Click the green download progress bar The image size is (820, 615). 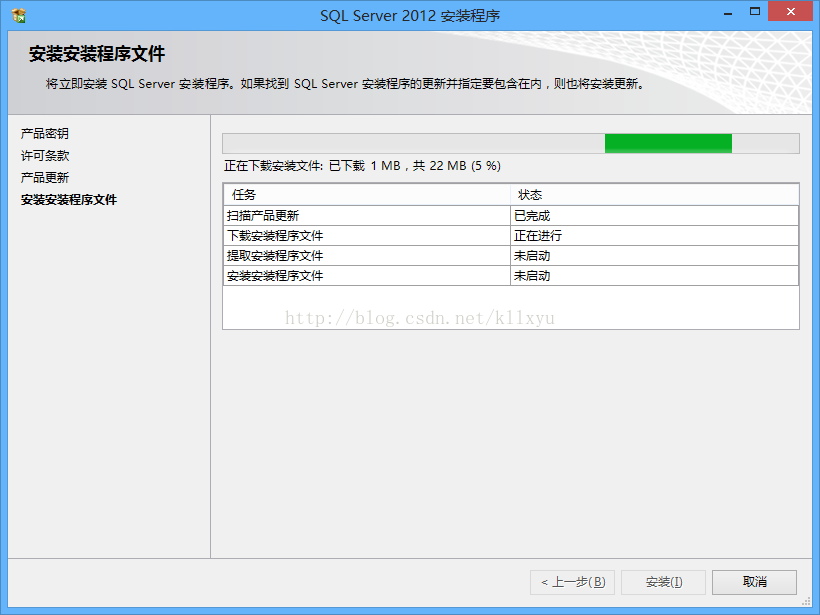pyautogui.click(x=668, y=143)
